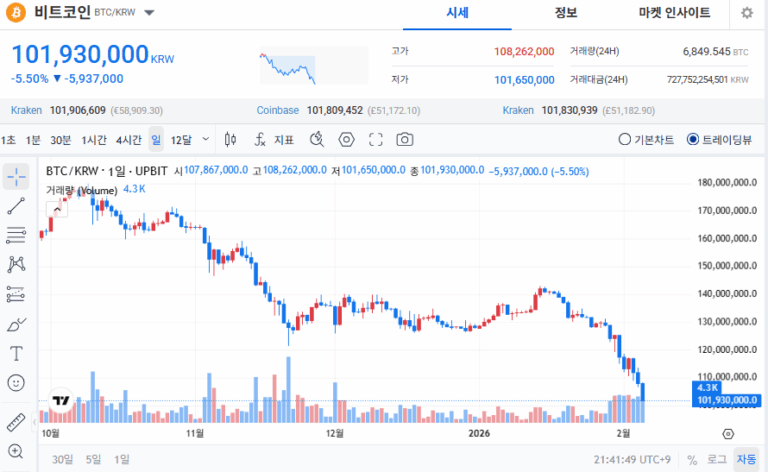Select the brush drawing tool
This screenshot has width=768, height=472.
(x=16, y=324)
